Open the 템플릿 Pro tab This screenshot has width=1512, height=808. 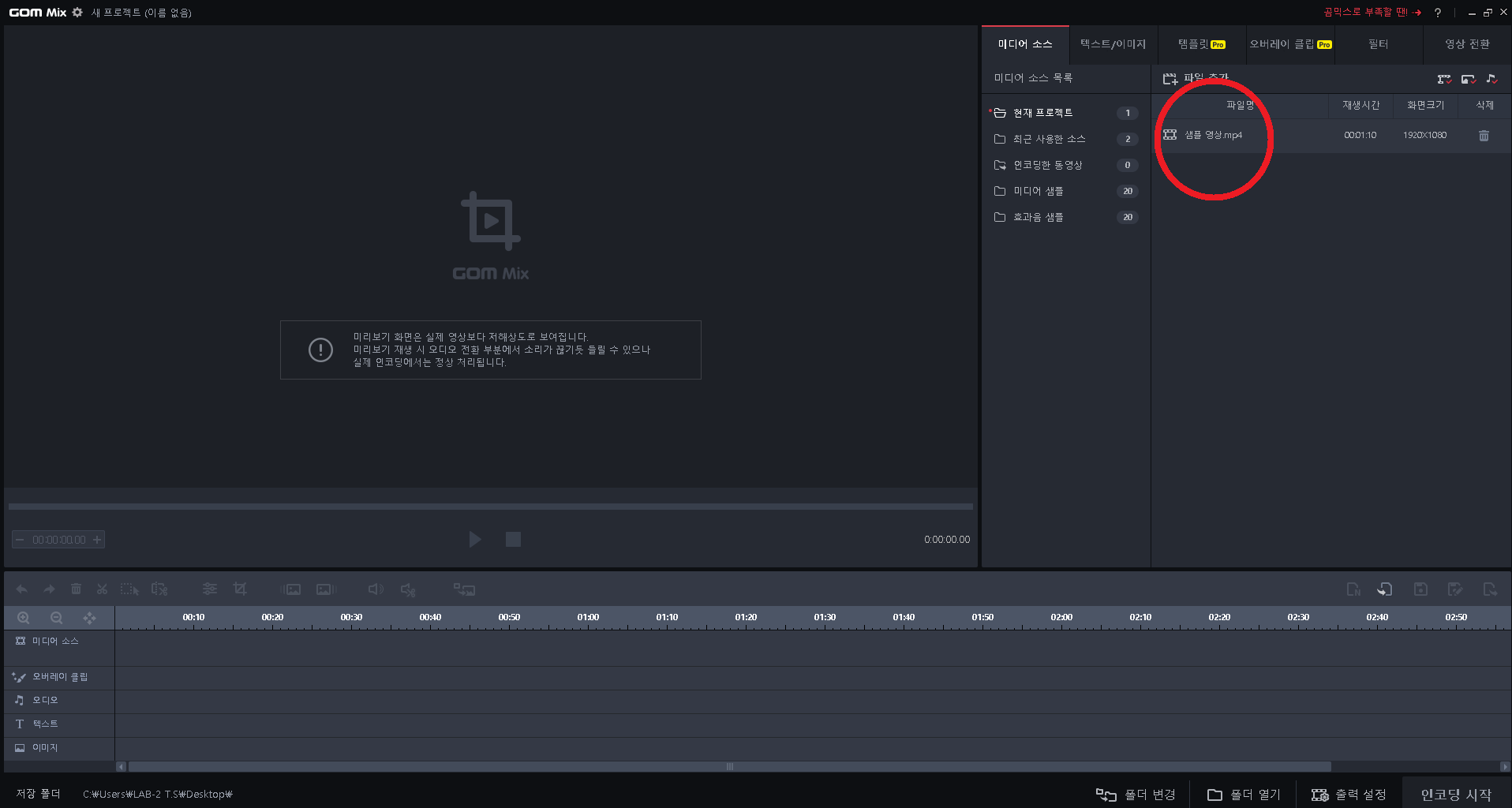(1201, 44)
